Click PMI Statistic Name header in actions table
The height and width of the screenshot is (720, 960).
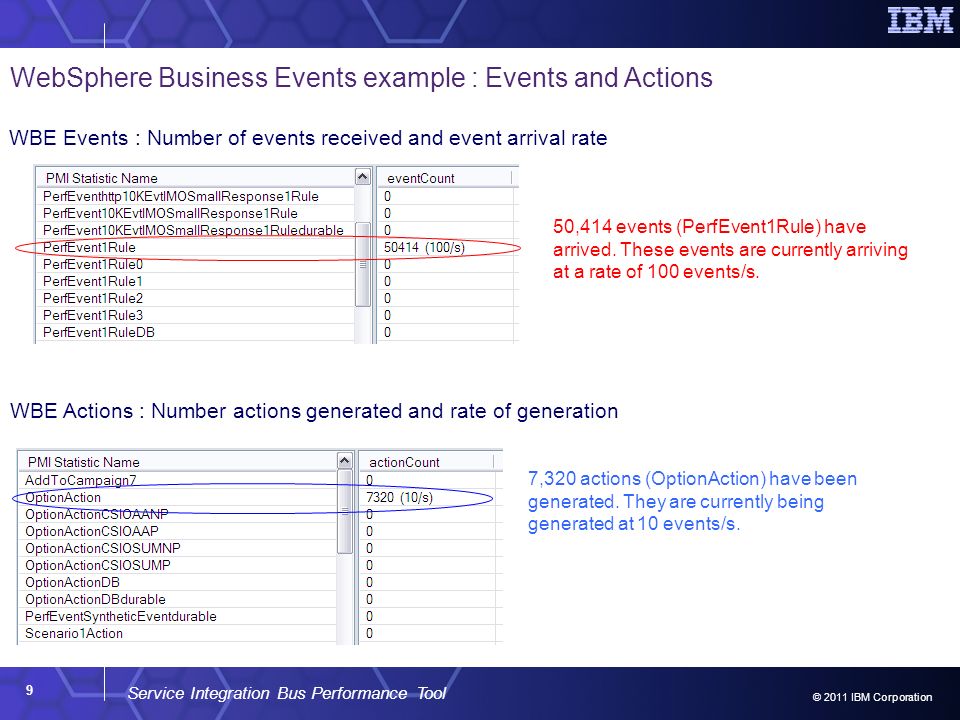(x=178, y=462)
